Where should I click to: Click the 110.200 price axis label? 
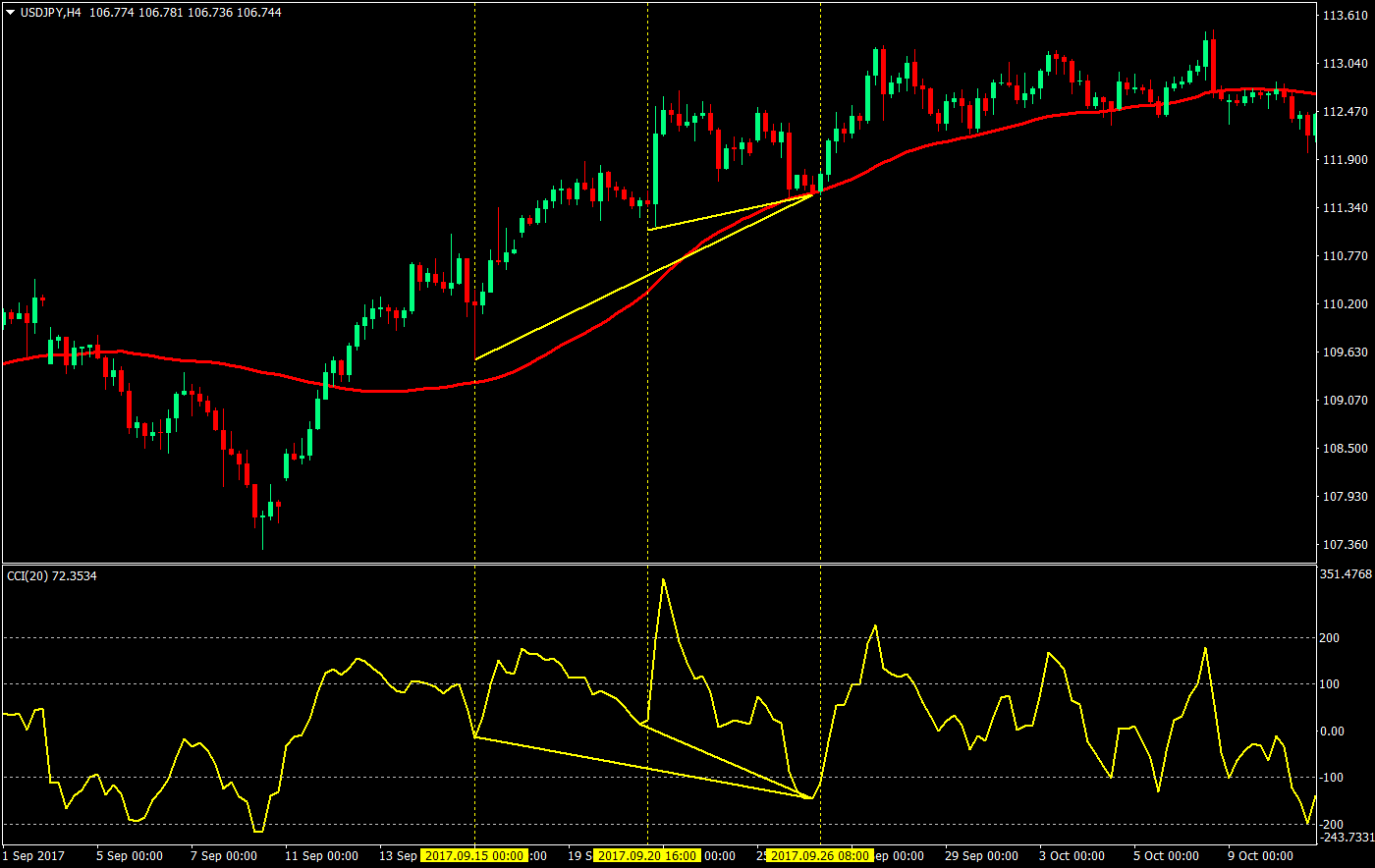(1347, 303)
